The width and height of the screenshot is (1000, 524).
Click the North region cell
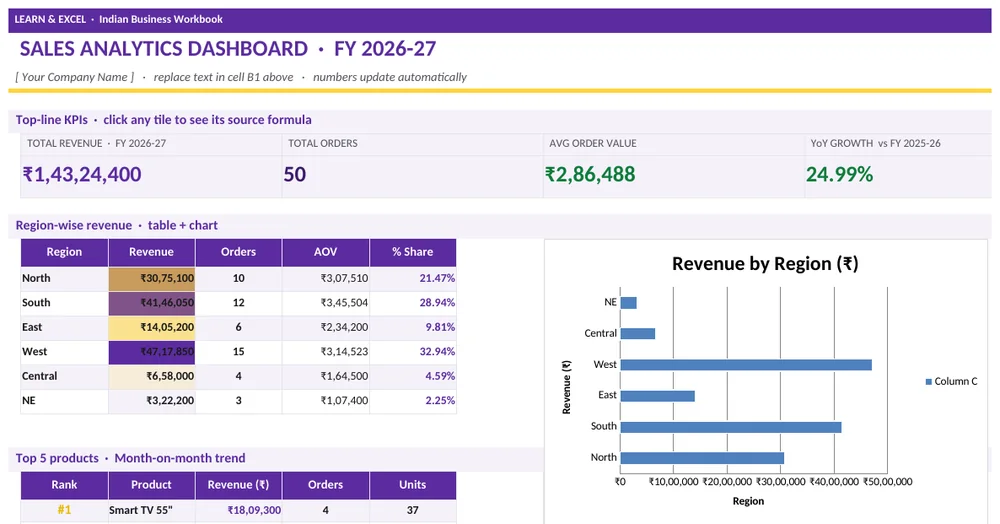pyautogui.click(x=64, y=278)
